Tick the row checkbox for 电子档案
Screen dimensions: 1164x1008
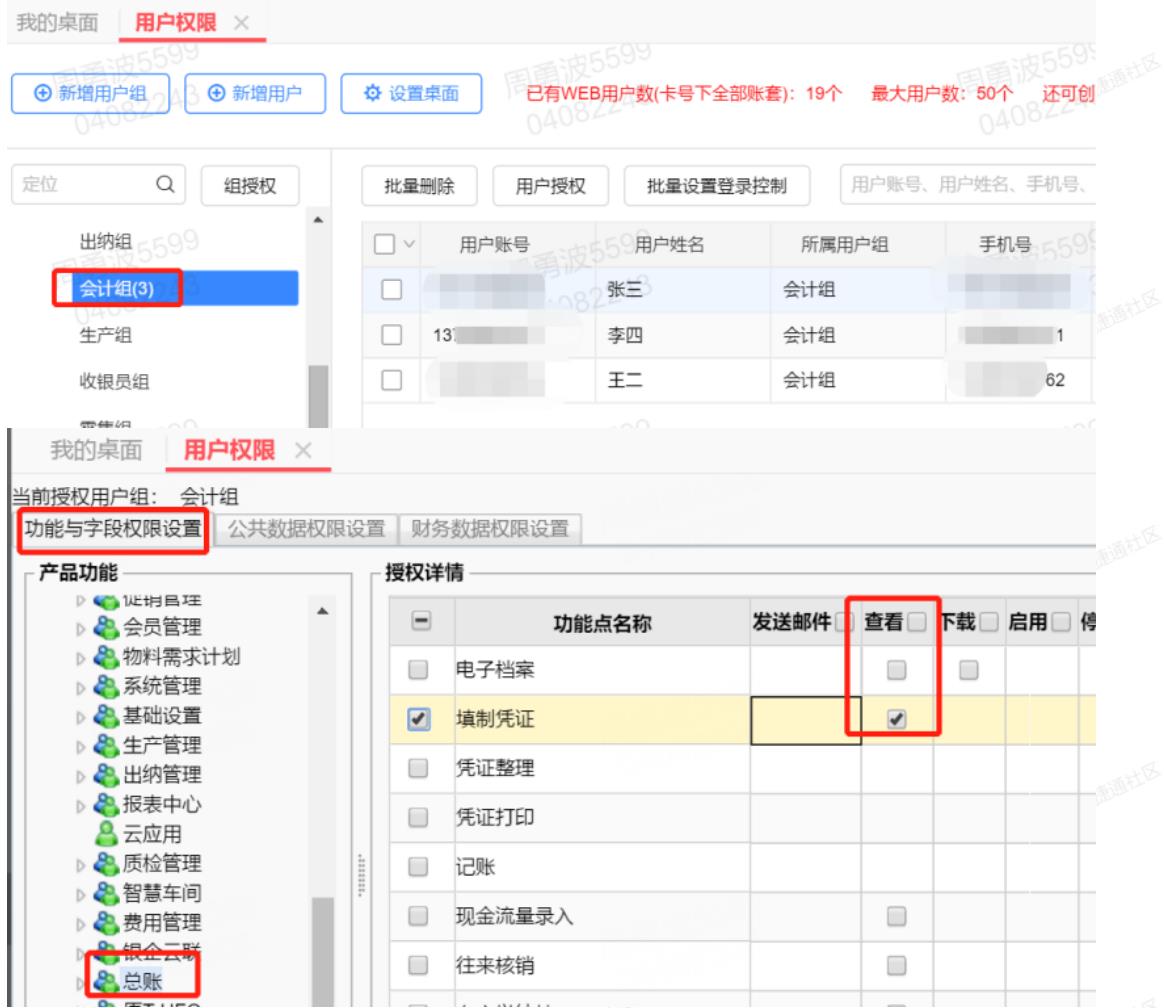click(x=419, y=670)
